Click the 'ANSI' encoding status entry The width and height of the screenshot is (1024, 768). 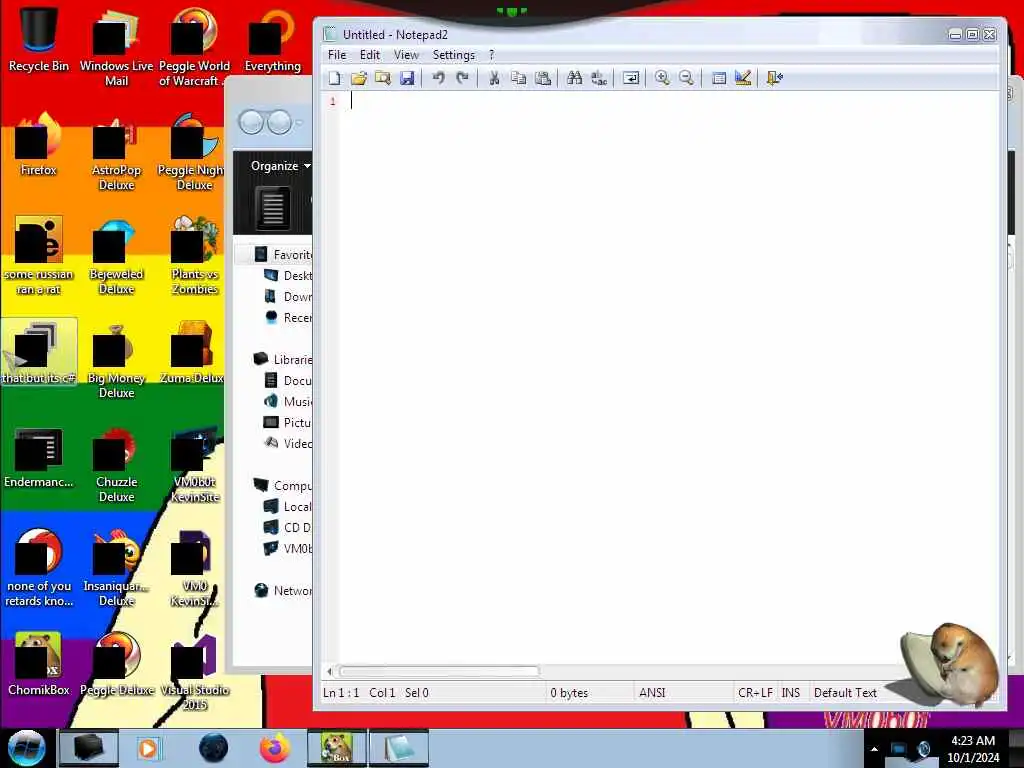point(652,693)
